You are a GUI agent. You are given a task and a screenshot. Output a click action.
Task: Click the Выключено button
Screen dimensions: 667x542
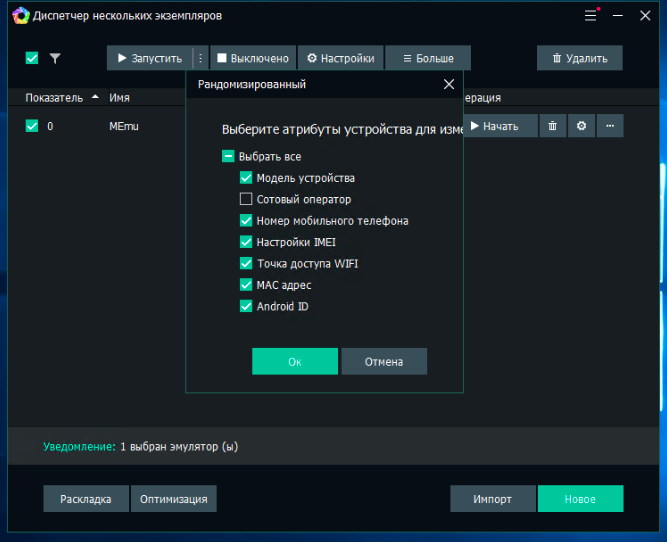(253, 58)
